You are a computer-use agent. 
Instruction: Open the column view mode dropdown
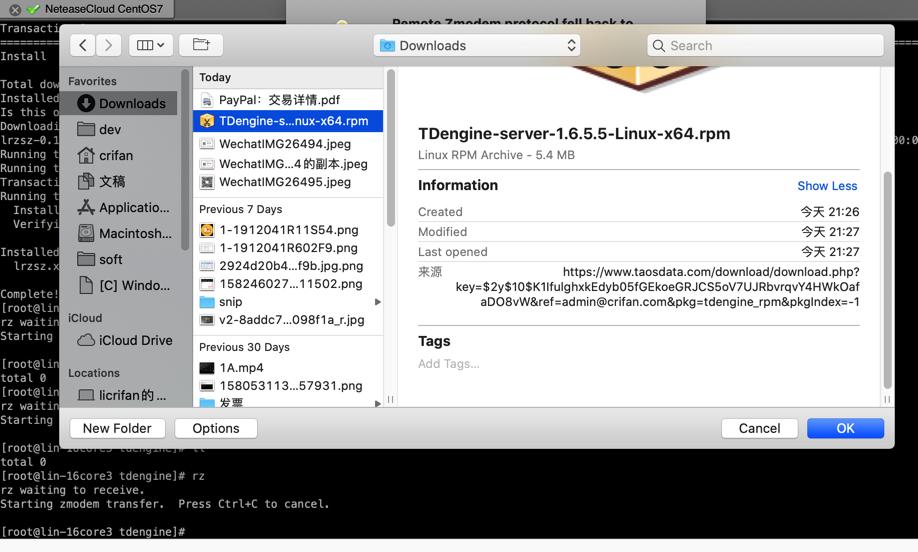[x=150, y=45]
